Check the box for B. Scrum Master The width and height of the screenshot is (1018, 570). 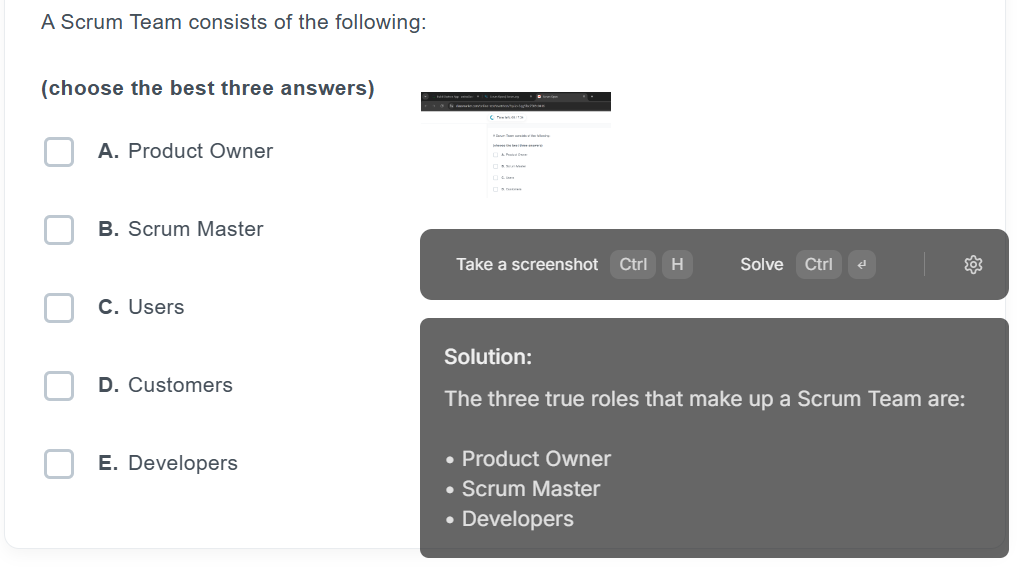pyautogui.click(x=59, y=230)
